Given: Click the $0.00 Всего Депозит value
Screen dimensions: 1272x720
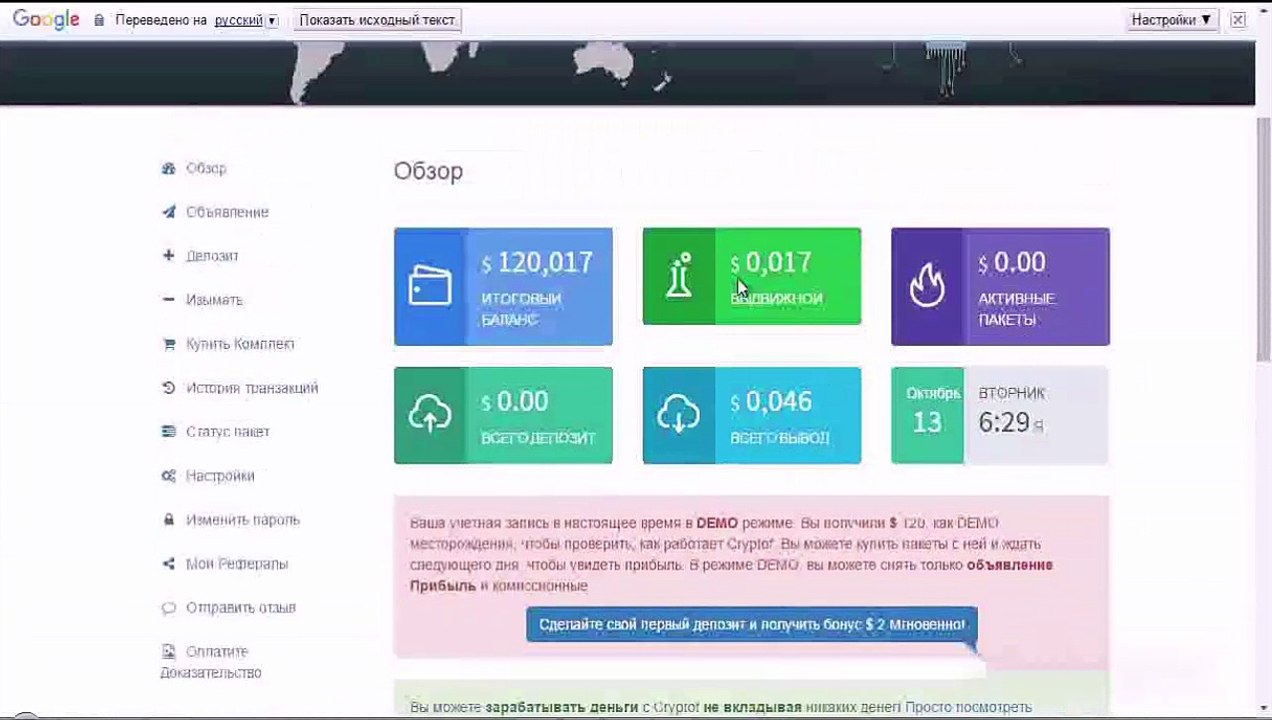Looking at the screenshot, I should [515, 402].
